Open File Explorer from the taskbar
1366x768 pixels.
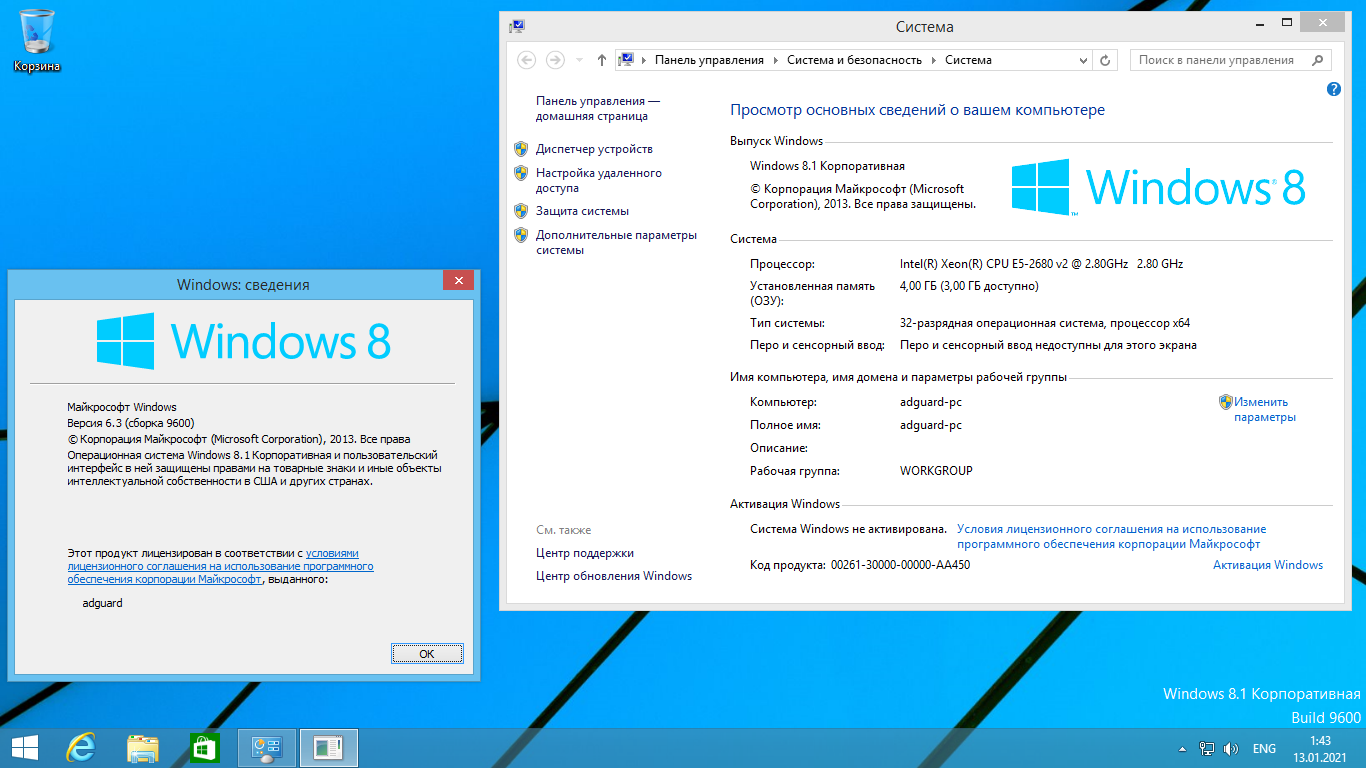click(143, 747)
